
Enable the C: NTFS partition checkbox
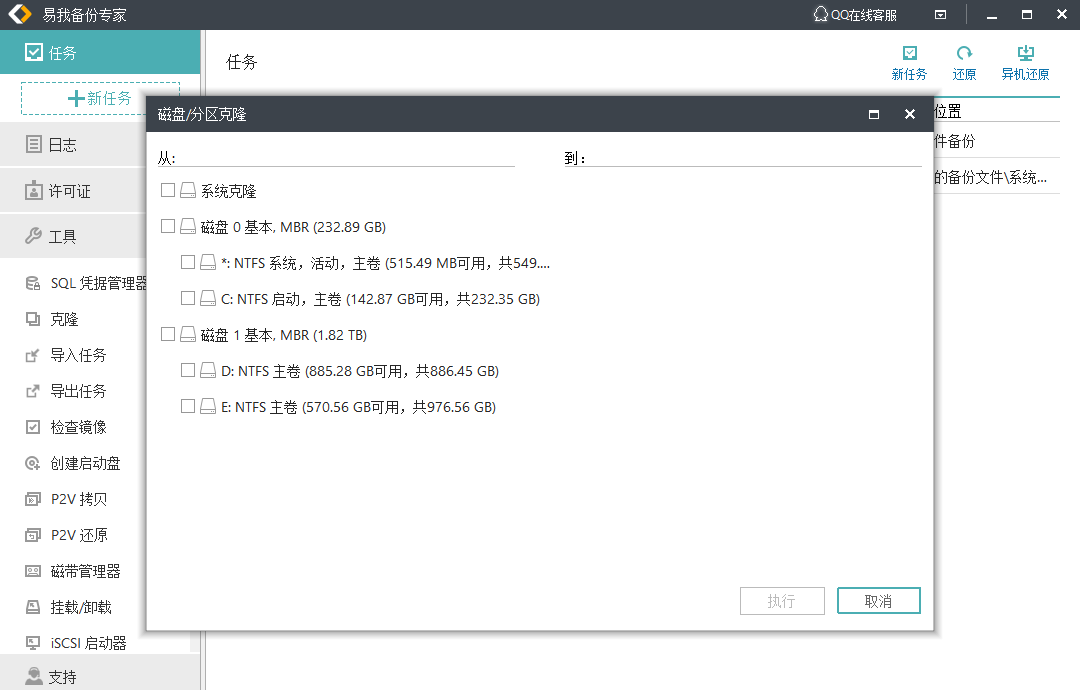[x=188, y=298]
